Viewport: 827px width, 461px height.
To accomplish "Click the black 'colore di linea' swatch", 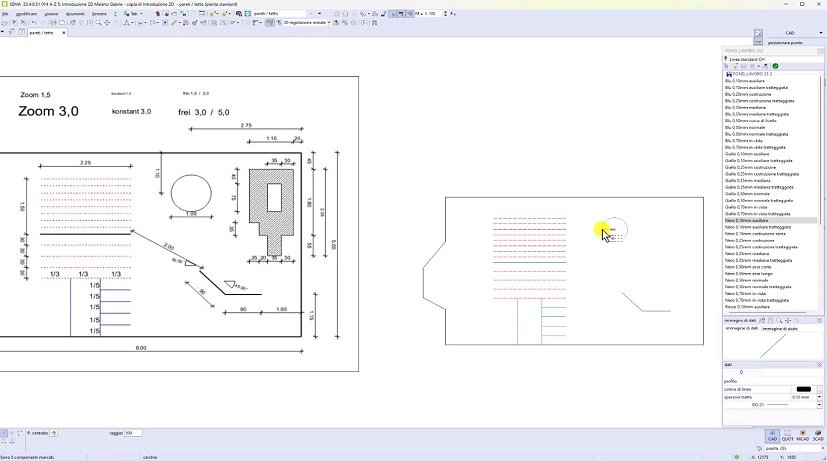I will coord(802,389).
